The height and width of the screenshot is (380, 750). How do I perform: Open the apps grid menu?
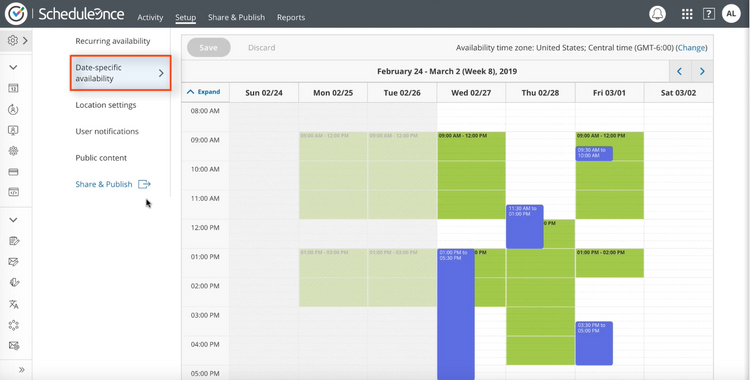(x=687, y=14)
